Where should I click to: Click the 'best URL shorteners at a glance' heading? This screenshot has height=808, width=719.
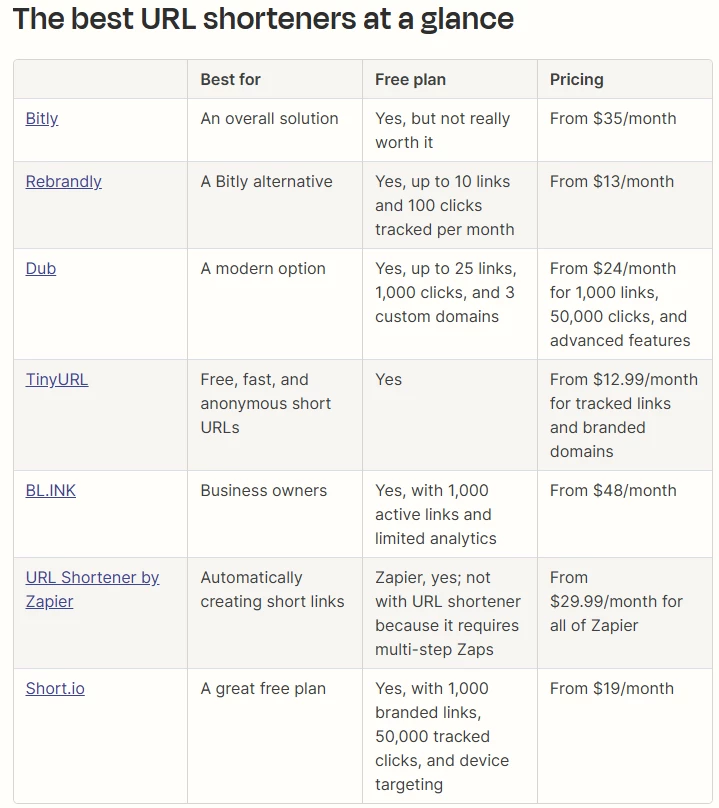263,19
